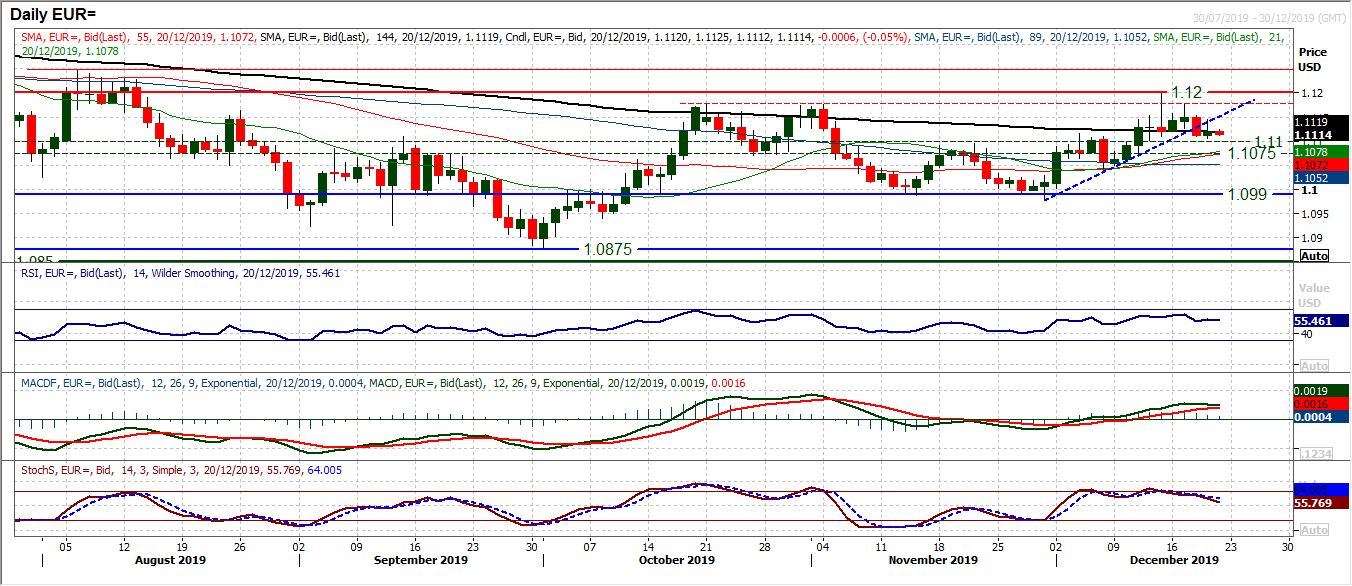The width and height of the screenshot is (1352, 586).
Task: Toggle Auto scale for the stochastics panel
Action: pos(1314,532)
